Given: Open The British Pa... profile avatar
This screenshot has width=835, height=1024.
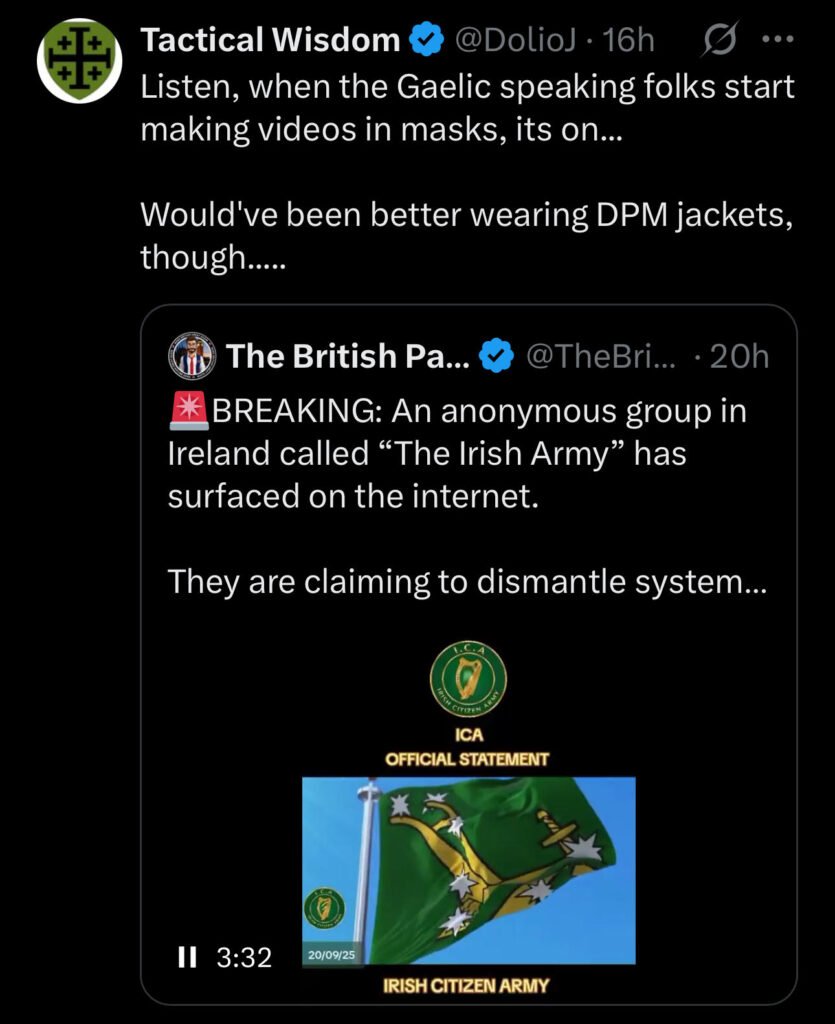Looking at the screenshot, I should [193, 356].
